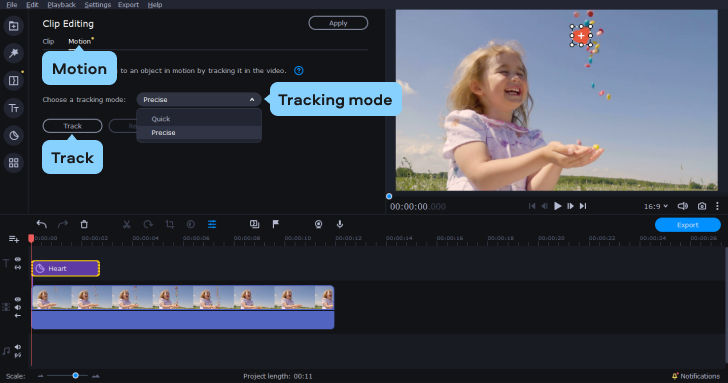Viewport: 728px width, 383px height.
Task: Click the Apply button
Action: [338, 23]
